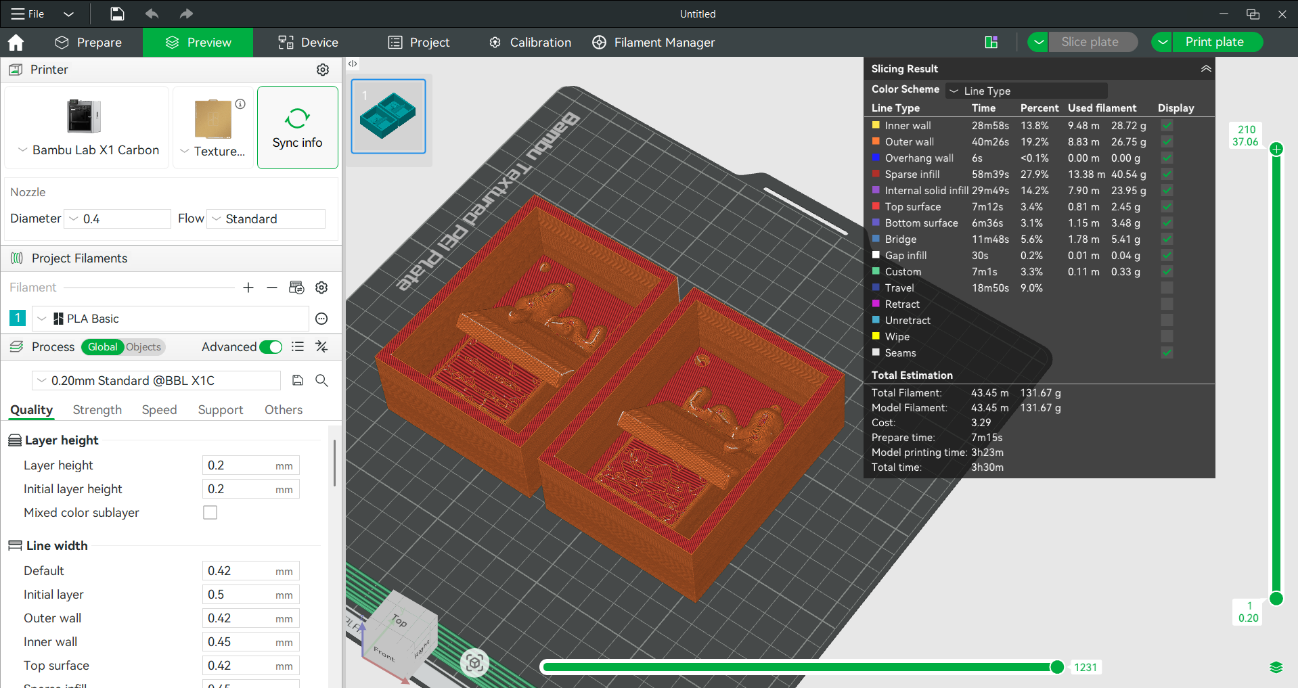Remove a filament with the minus icon
The width and height of the screenshot is (1298, 688).
pos(272,287)
